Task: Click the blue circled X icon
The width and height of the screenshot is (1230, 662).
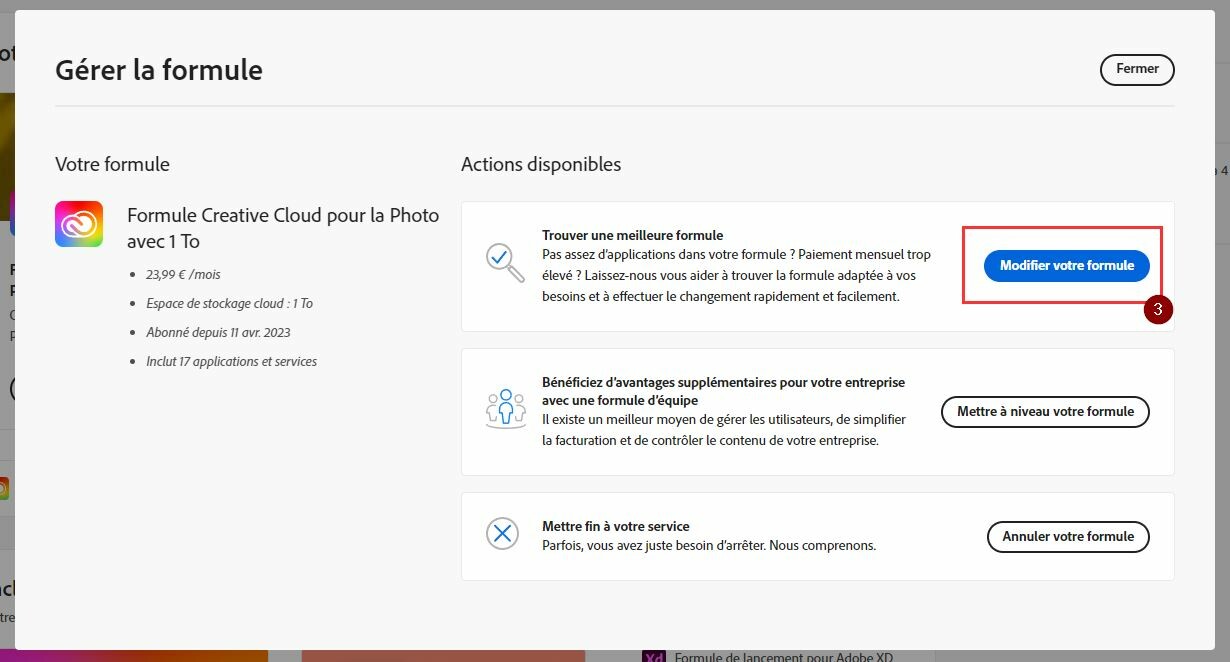Action: (502, 533)
